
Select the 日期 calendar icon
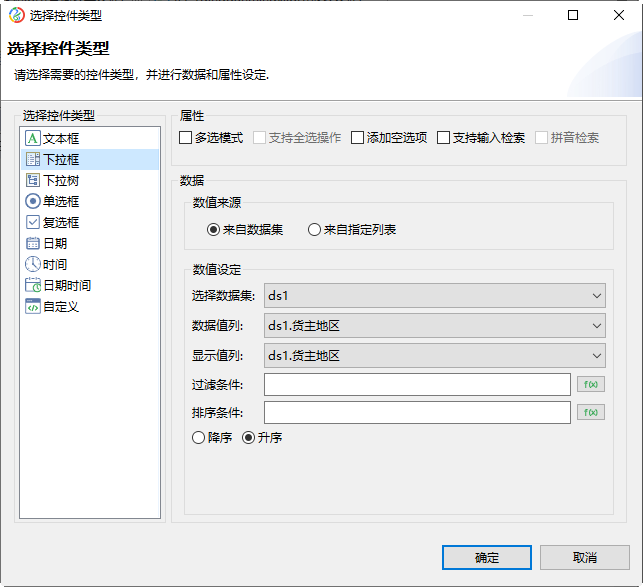point(32,243)
